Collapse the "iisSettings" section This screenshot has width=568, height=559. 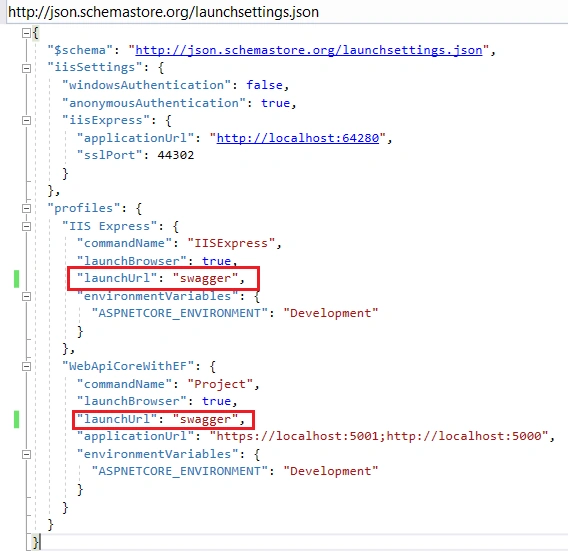pos(26,68)
